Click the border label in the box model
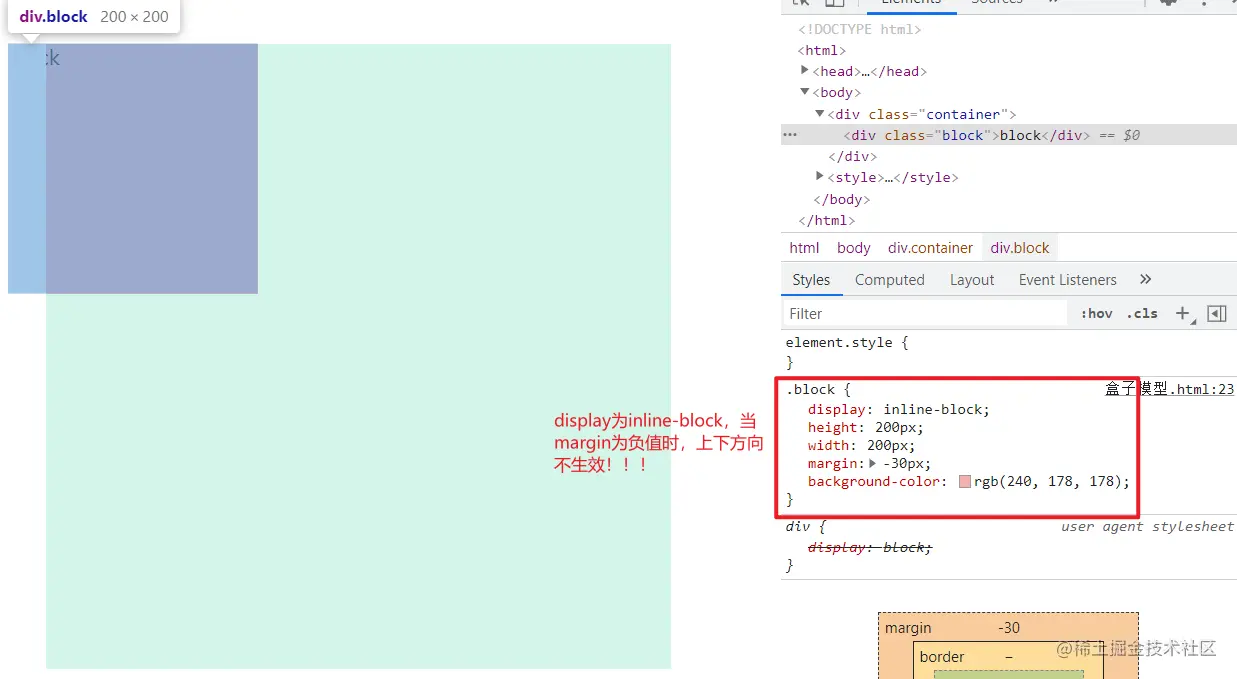The image size is (1237, 679). 942,657
